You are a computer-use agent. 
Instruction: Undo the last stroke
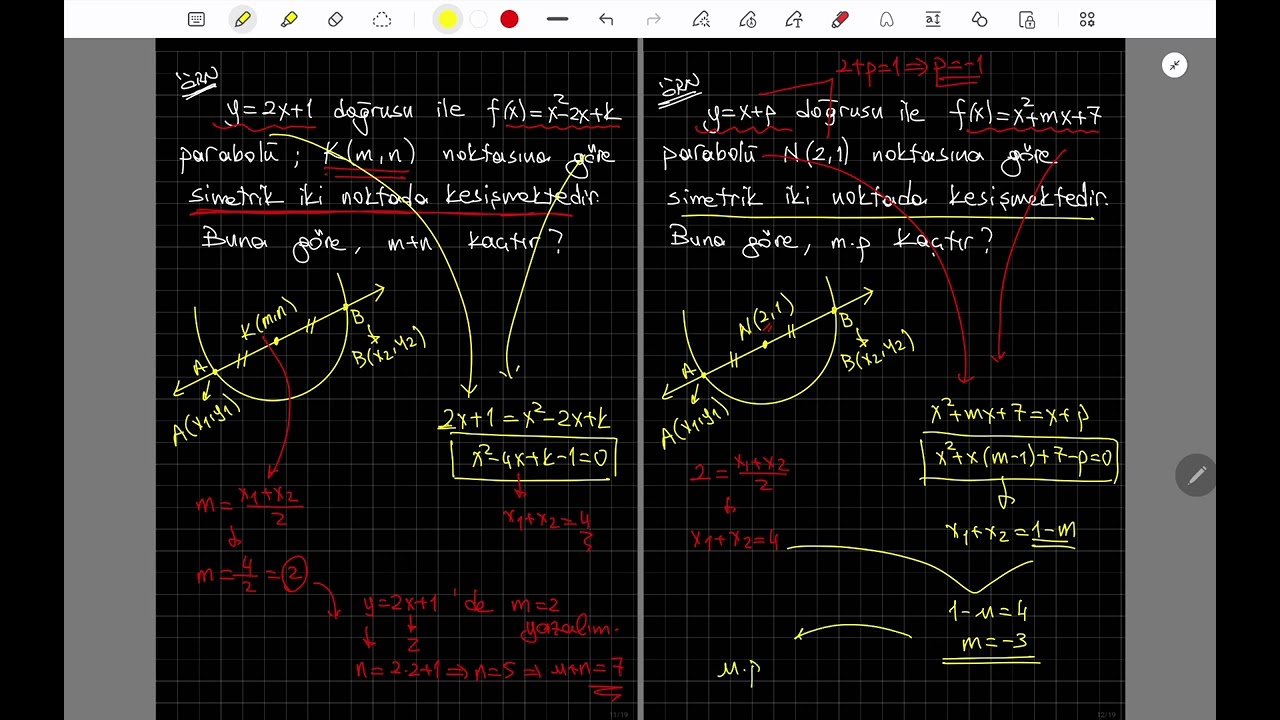(606, 19)
